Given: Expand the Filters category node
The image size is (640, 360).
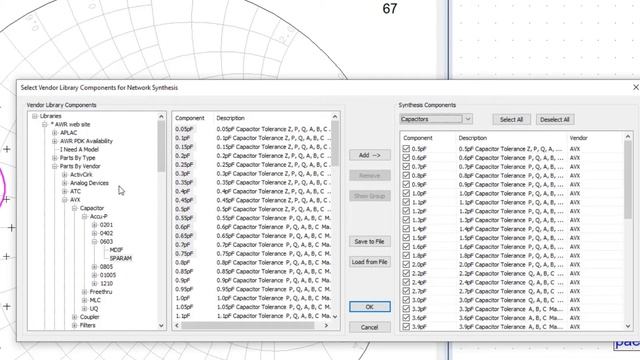Looking at the screenshot, I should (75, 325).
